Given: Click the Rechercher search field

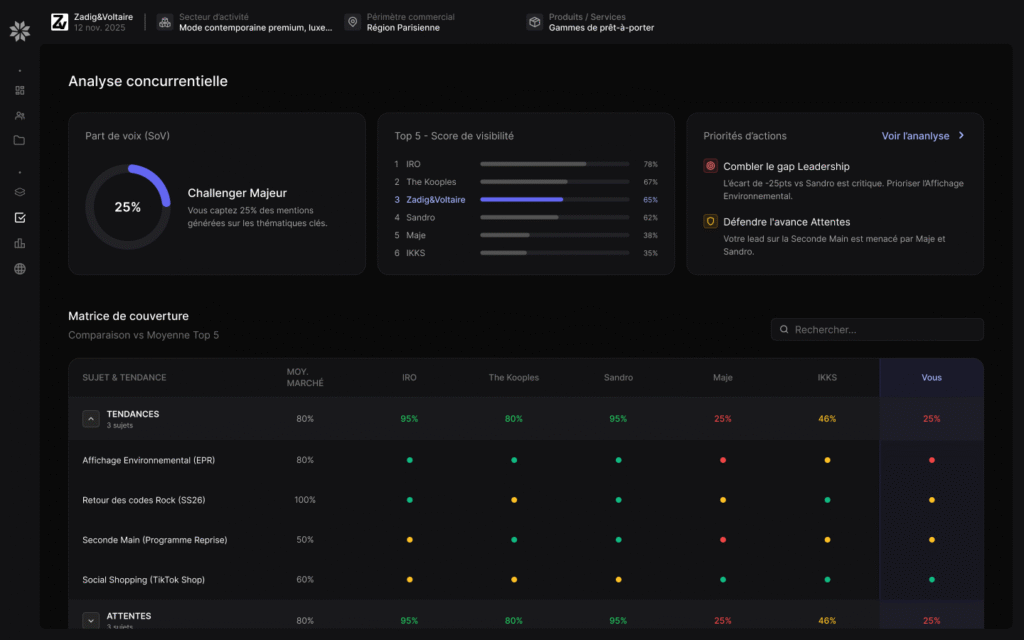Looking at the screenshot, I should pos(877,329).
